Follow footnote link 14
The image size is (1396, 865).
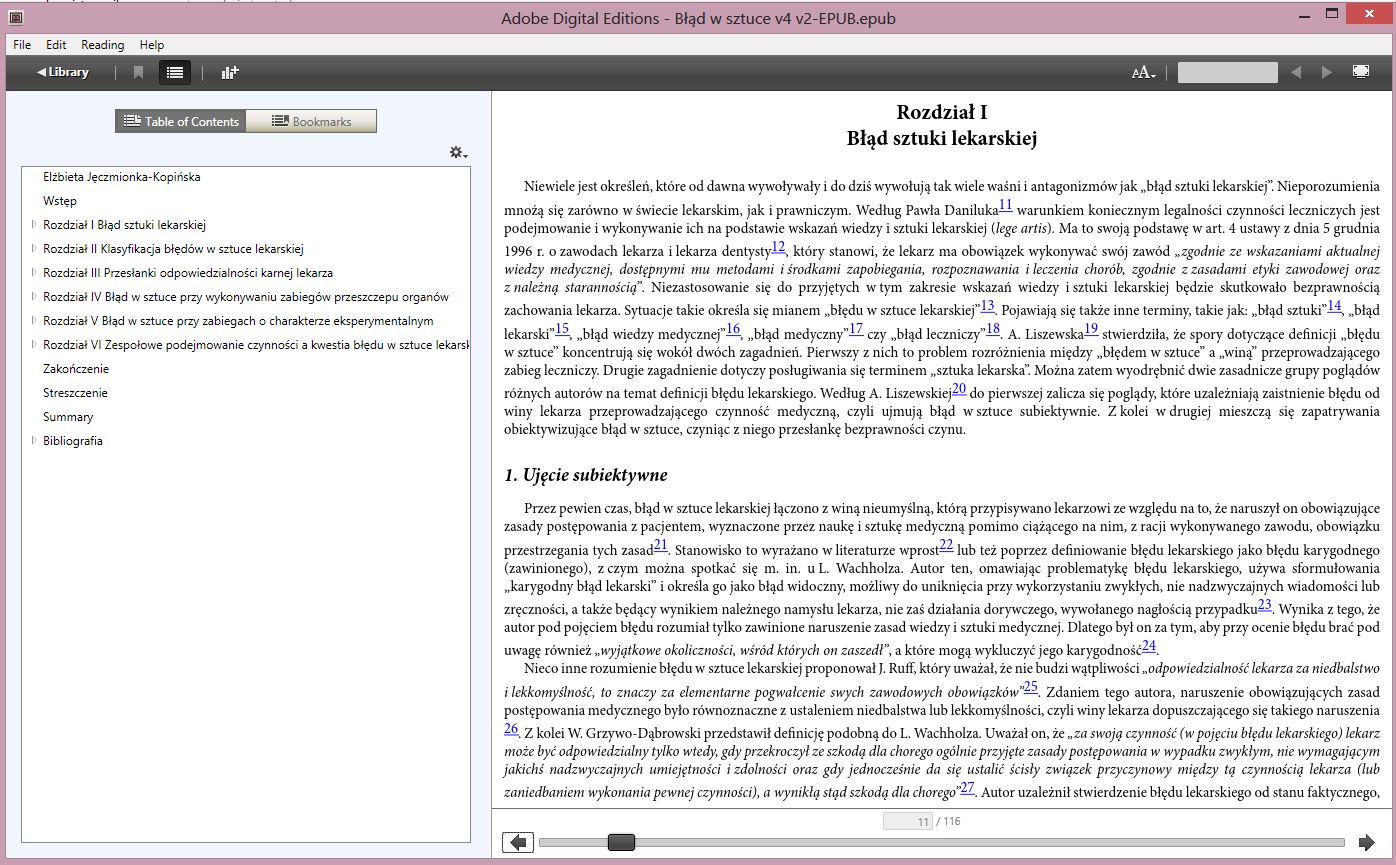click(x=1334, y=305)
